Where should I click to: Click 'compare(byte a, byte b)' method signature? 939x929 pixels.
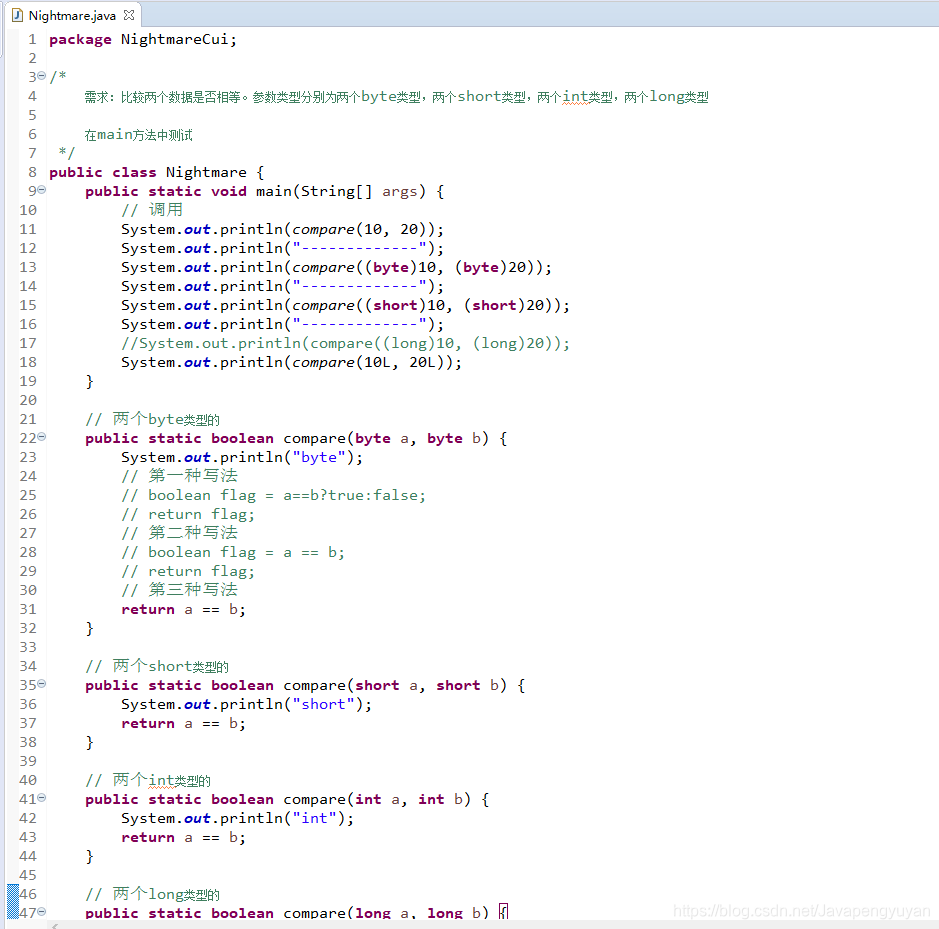click(296, 438)
